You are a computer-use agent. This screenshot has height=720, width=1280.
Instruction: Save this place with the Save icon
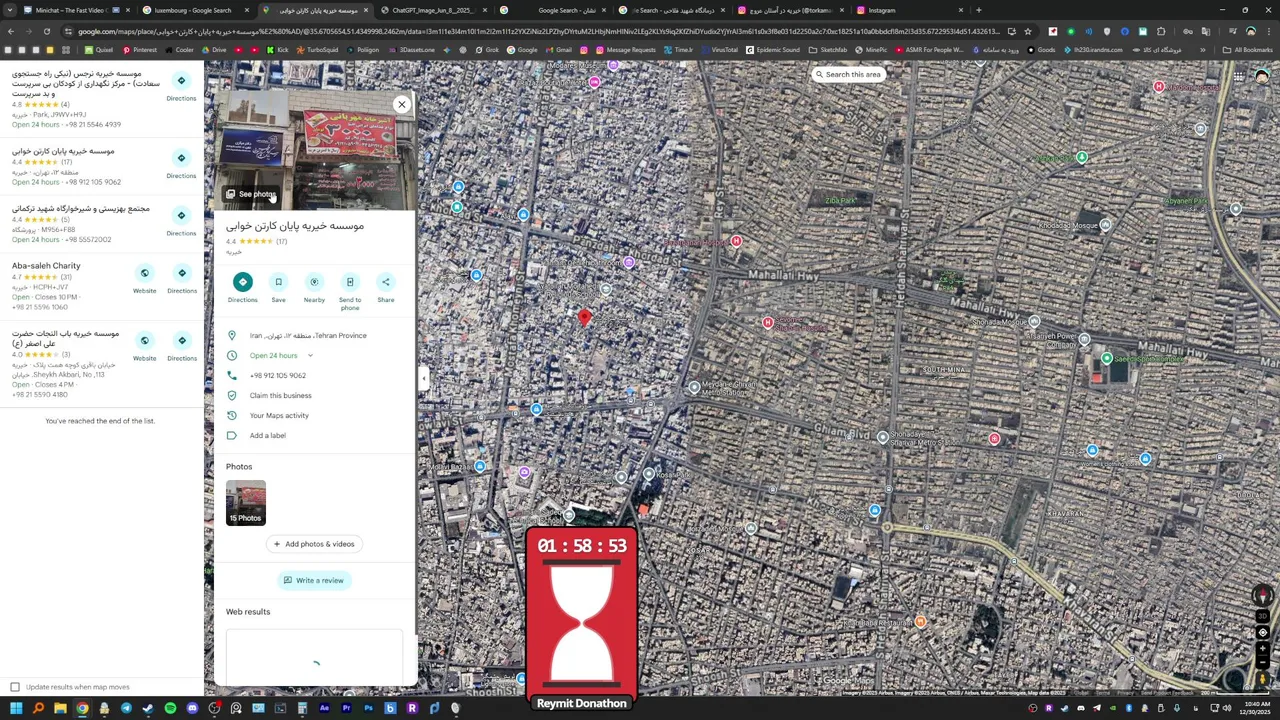278,282
